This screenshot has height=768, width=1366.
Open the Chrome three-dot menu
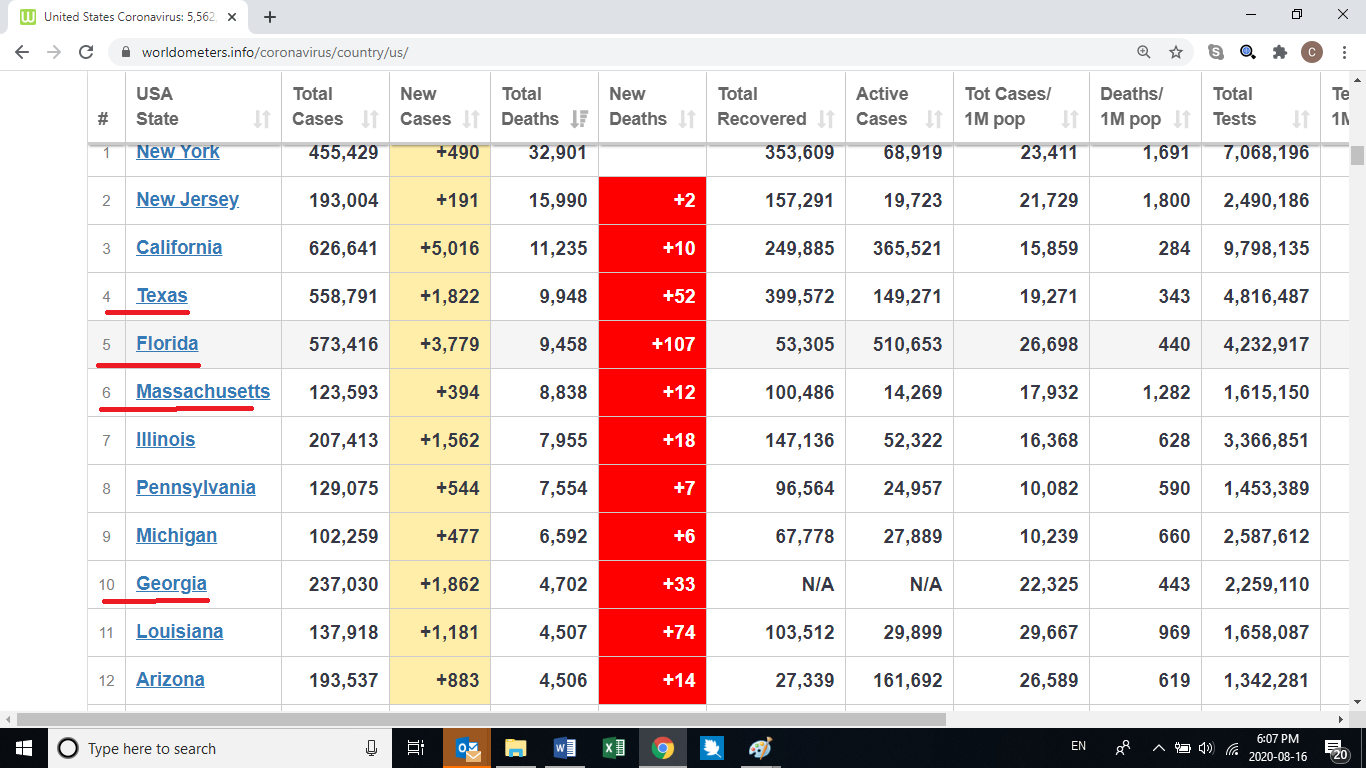[1345, 52]
